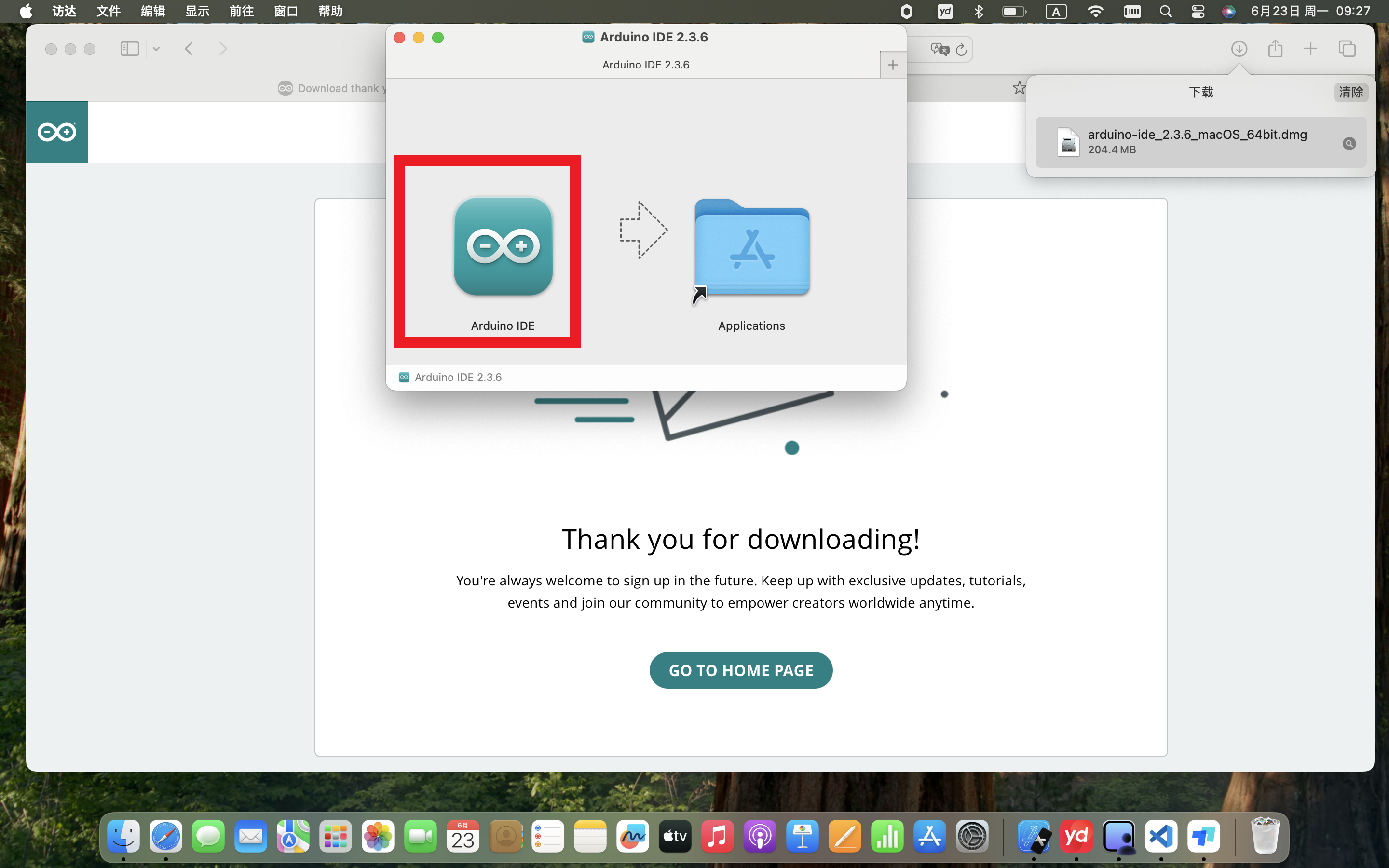Image resolution: width=1389 pixels, height=868 pixels.
Task: Open Numbers from the Dock
Action: pos(887,837)
